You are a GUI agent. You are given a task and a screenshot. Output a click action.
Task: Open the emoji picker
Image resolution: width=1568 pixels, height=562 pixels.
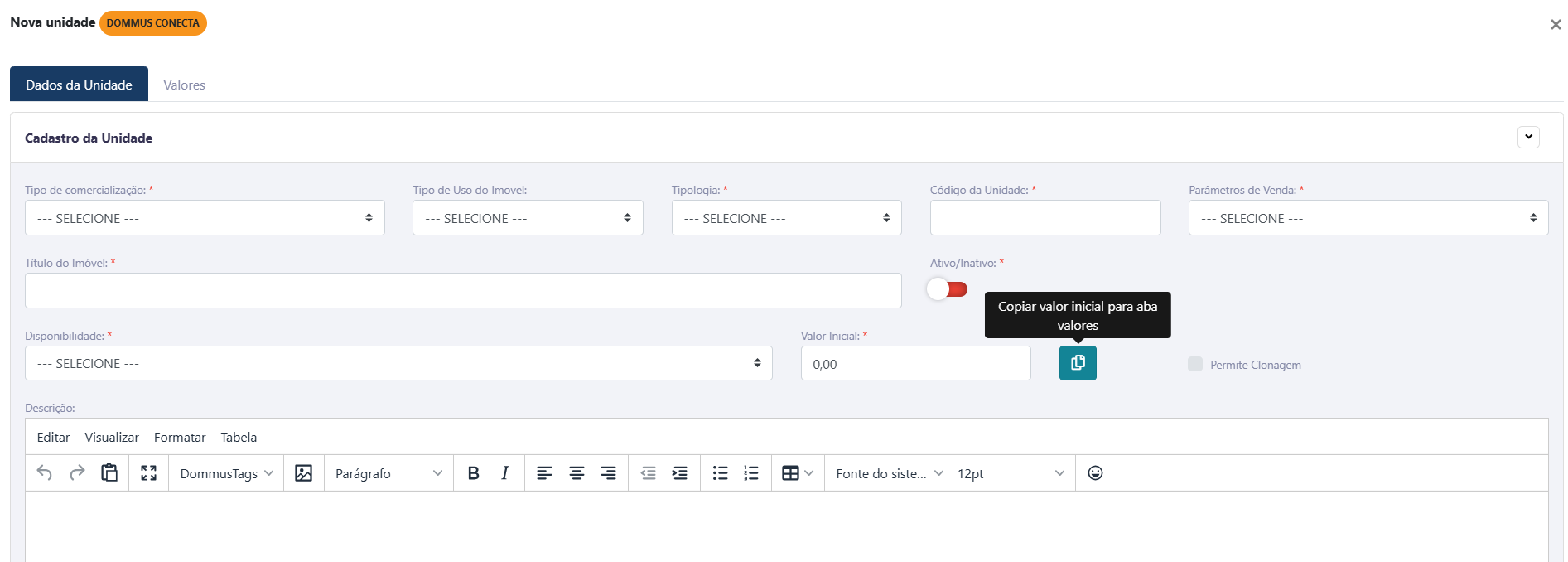pos(1095,473)
